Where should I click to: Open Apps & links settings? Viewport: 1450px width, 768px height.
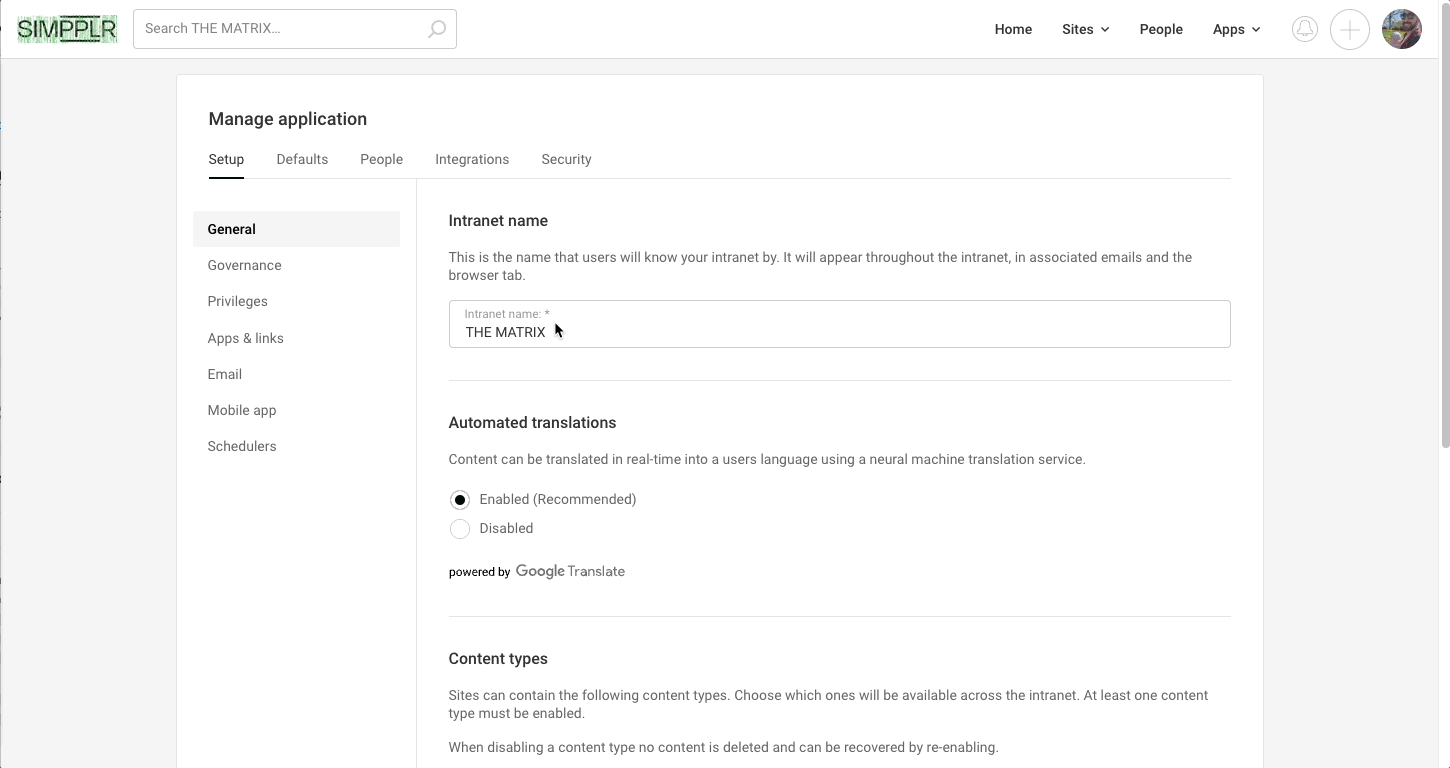pos(246,338)
